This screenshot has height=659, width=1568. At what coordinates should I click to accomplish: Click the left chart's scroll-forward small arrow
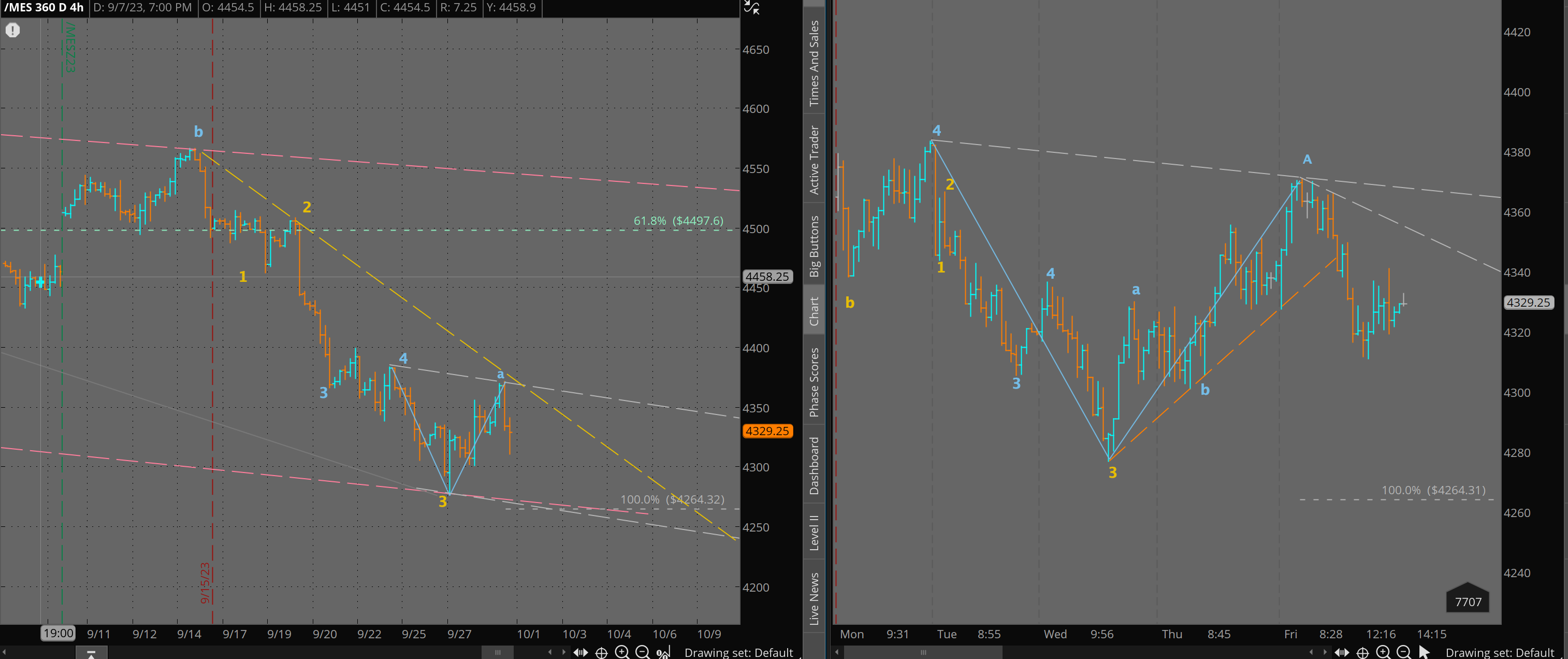point(563,652)
